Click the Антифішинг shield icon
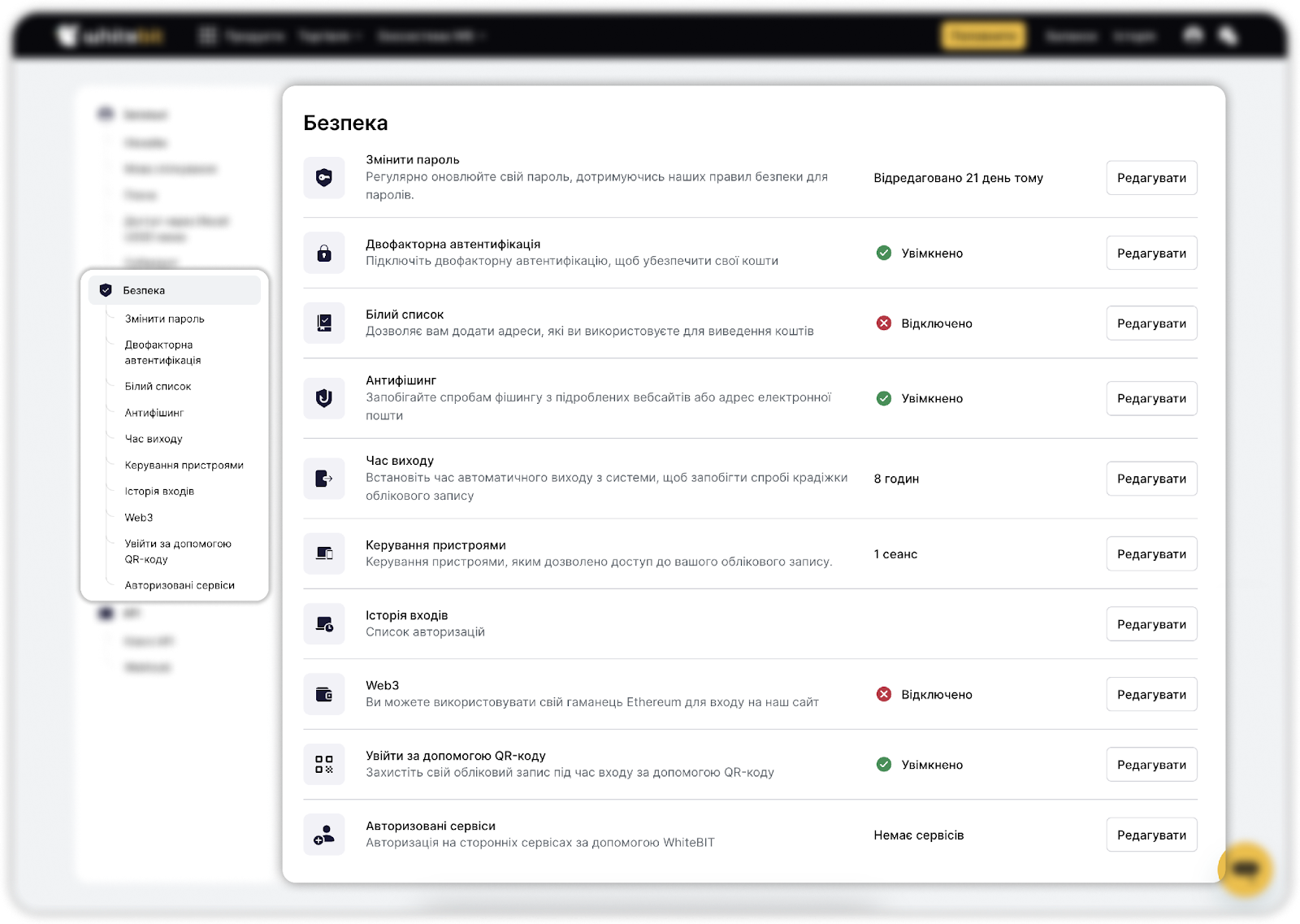The image size is (1300, 924). (x=324, y=398)
